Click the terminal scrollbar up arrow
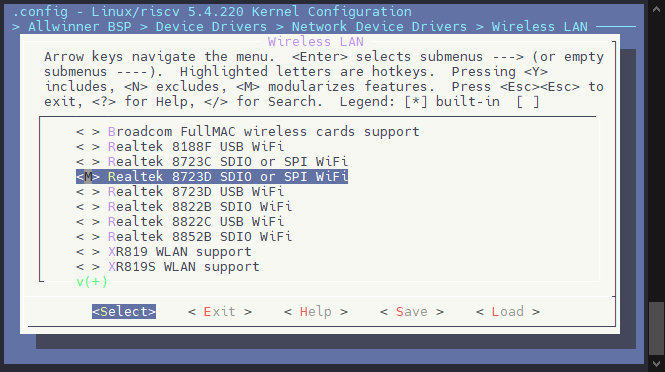Screen dimensions: 665x372 click(656, 8)
